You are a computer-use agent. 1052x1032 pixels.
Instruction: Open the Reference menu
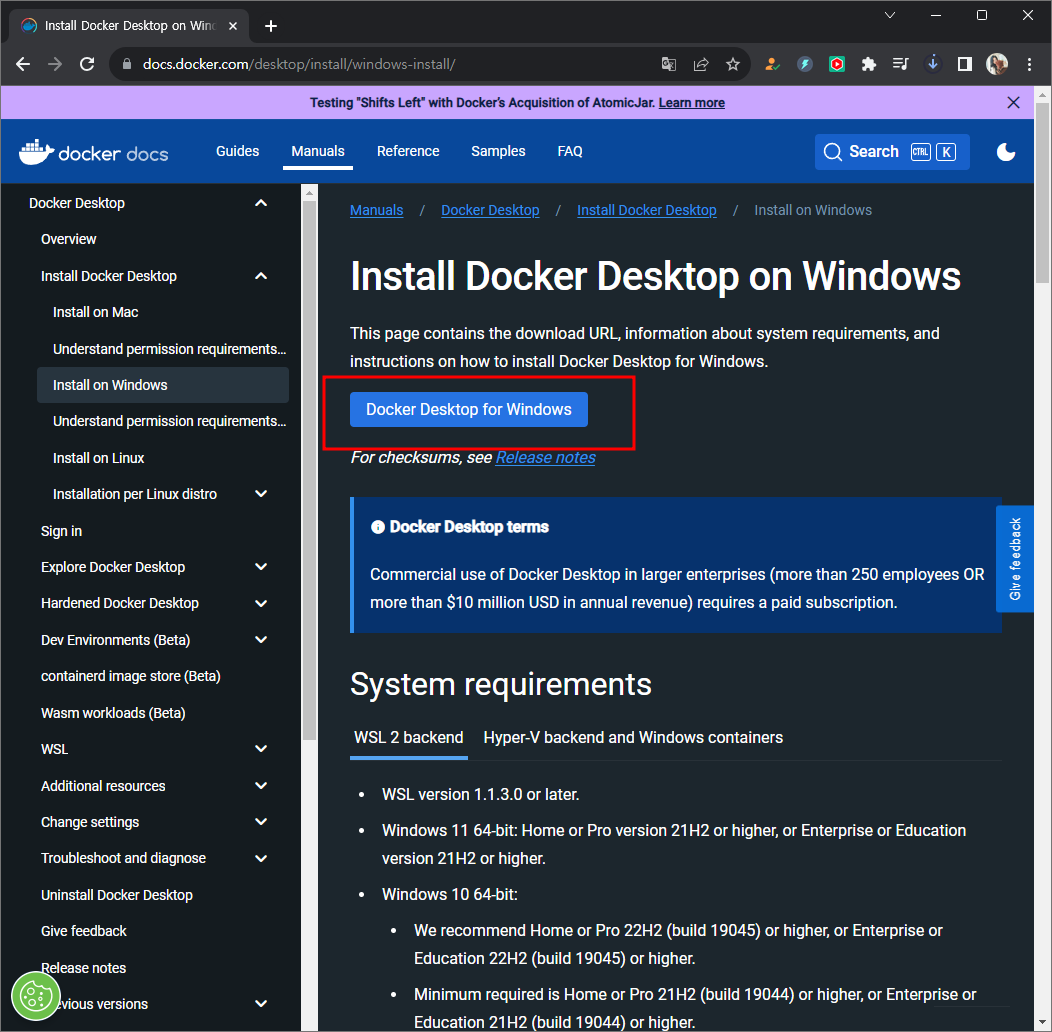coord(408,152)
